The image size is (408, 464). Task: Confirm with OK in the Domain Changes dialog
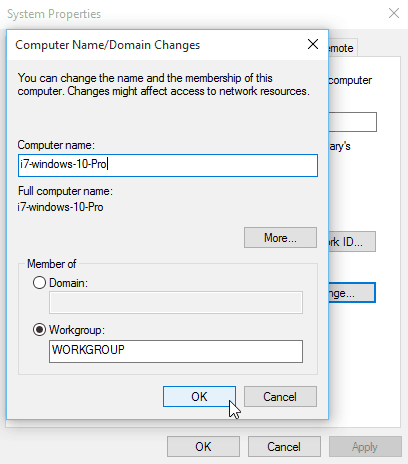click(199, 397)
